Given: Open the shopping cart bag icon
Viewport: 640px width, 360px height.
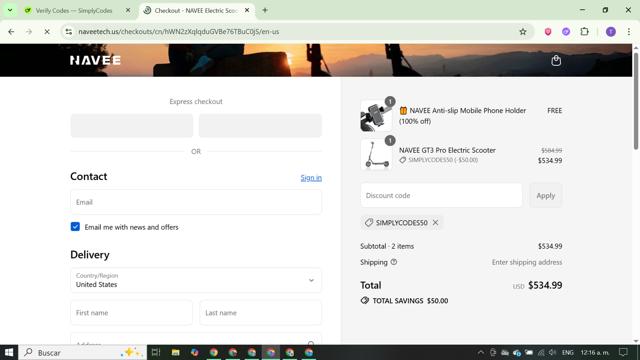Looking at the screenshot, I should click(556, 60).
